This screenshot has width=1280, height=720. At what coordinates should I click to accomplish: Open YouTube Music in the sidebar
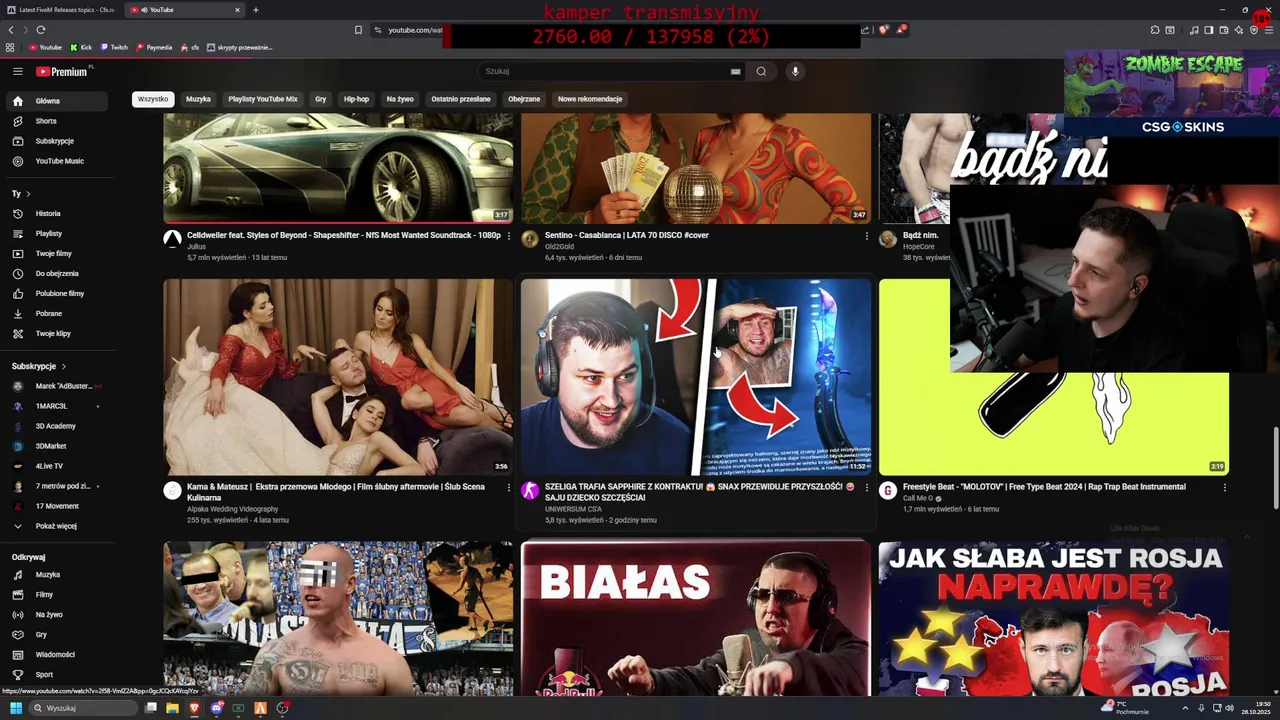point(56,161)
